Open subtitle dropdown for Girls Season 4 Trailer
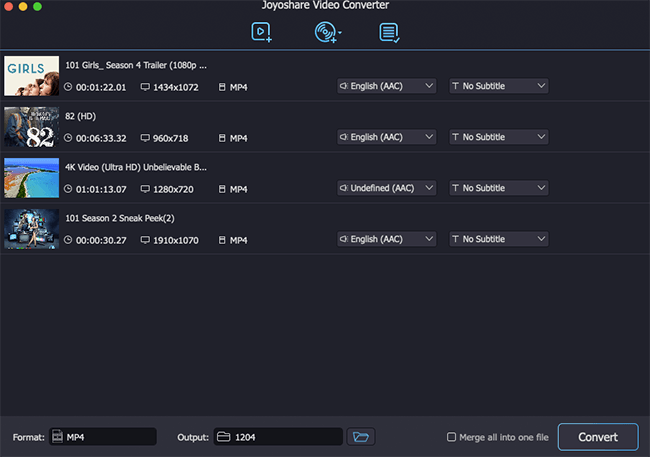Image resolution: width=650 pixels, height=457 pixels. pyautogui.click(x=499, y=86)
